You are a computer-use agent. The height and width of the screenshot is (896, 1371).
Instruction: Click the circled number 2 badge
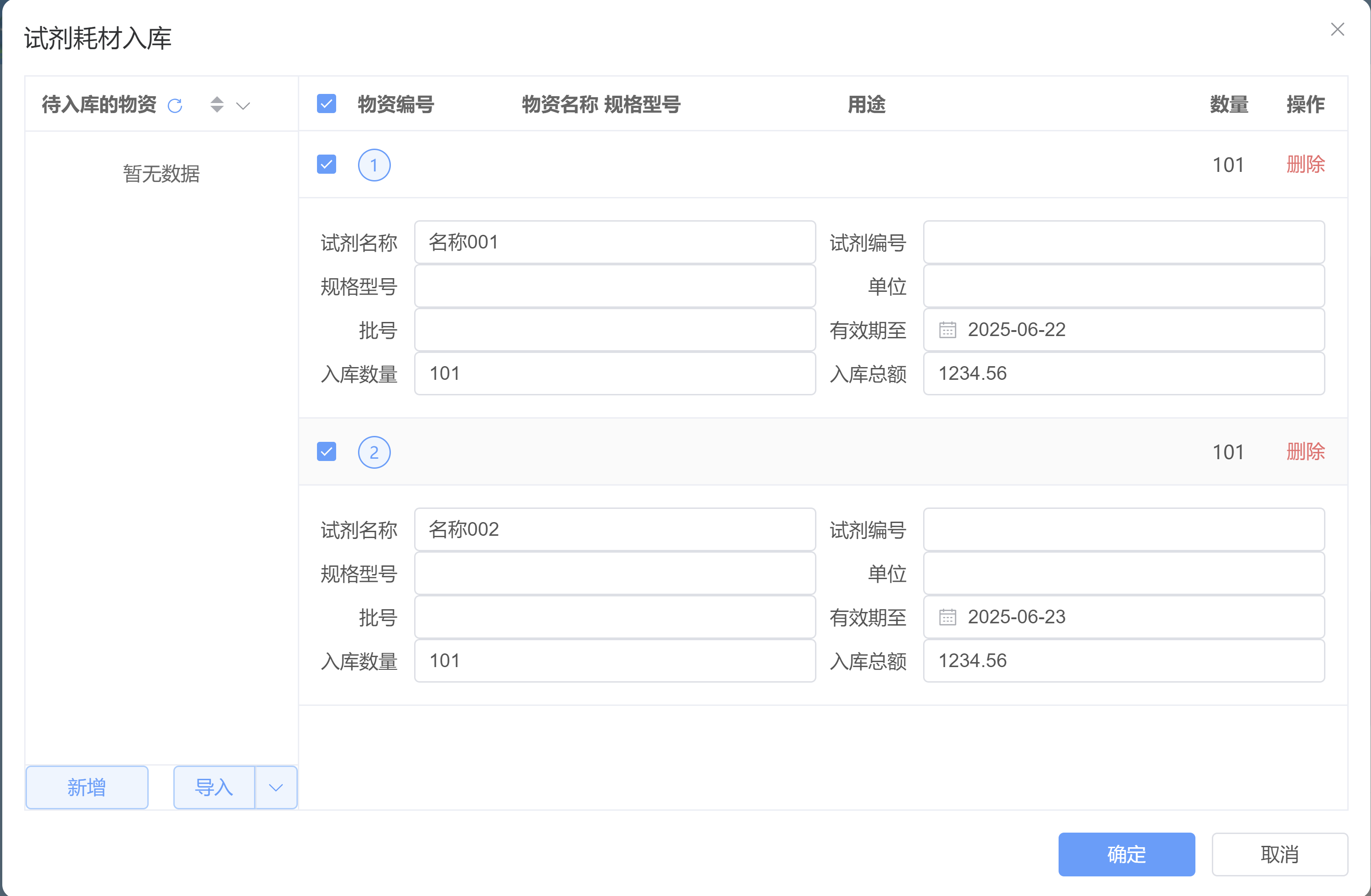coord(374,452)
